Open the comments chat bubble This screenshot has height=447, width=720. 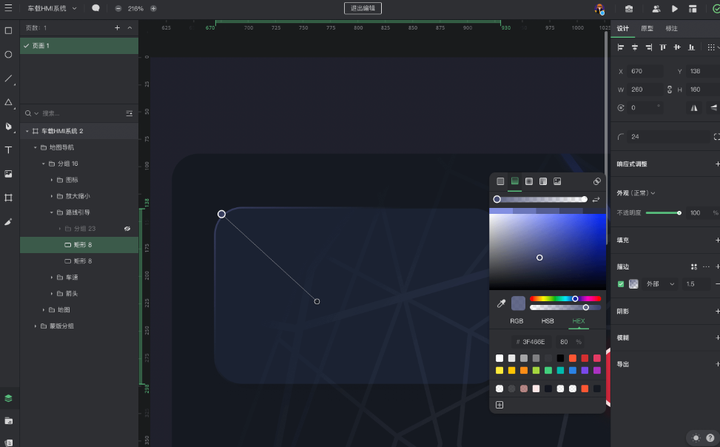click(x=96, y=8)
